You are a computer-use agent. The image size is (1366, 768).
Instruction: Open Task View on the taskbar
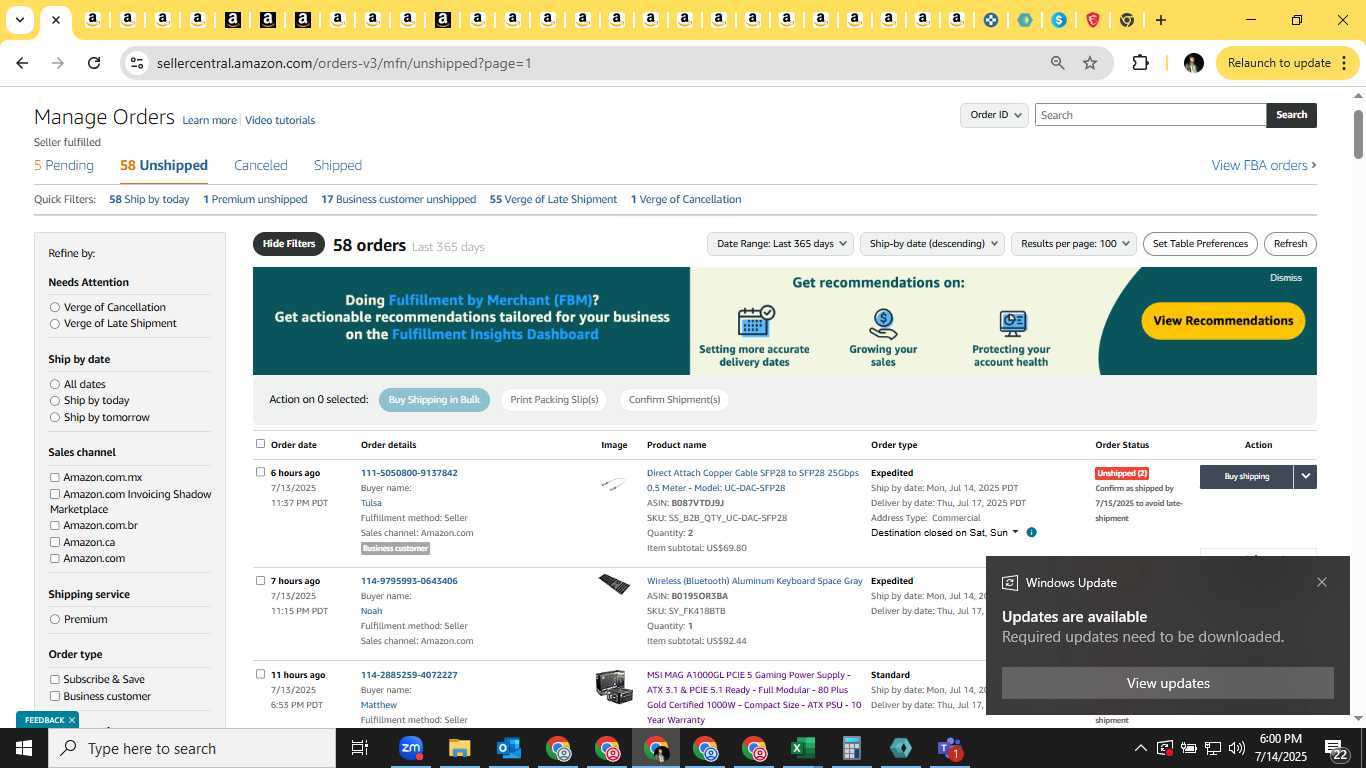click(359, 748)
